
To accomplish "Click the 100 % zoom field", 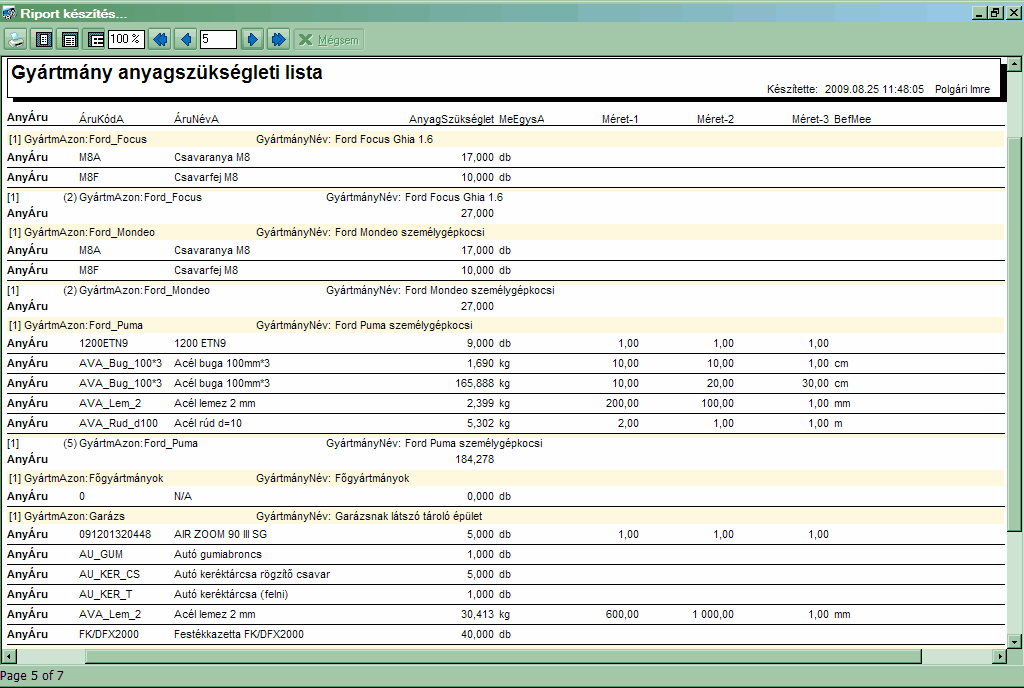I will click(x=125, y=39).
